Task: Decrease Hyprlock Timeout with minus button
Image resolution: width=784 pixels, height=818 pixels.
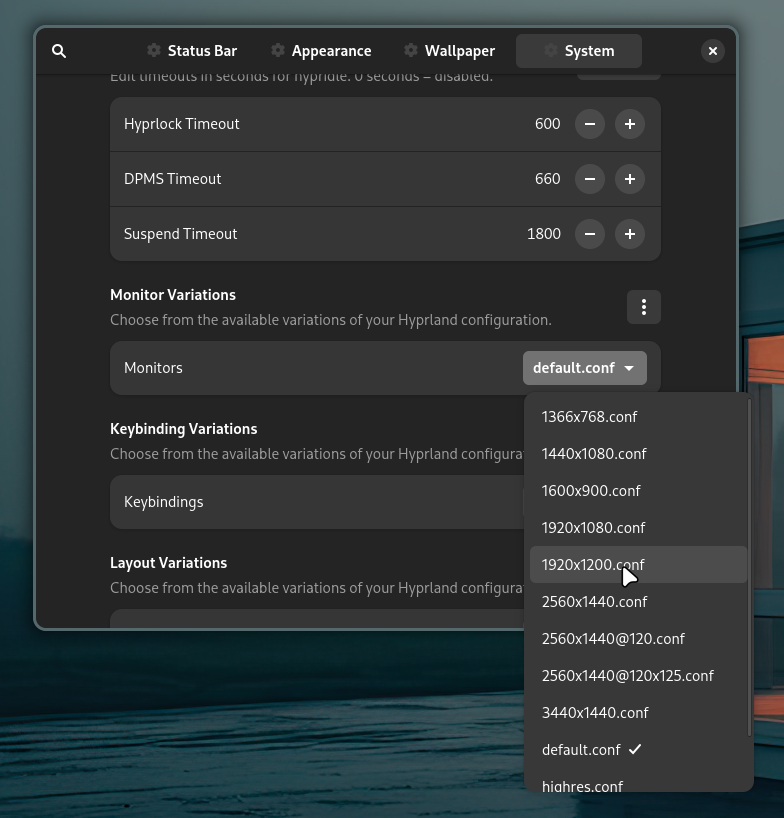Action: pos(590,124)
